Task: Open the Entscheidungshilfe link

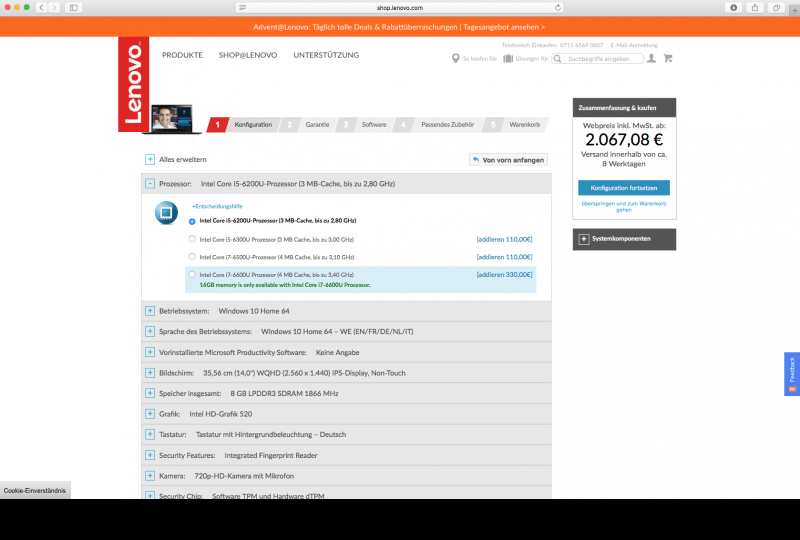Action: [x=217, y=206]
